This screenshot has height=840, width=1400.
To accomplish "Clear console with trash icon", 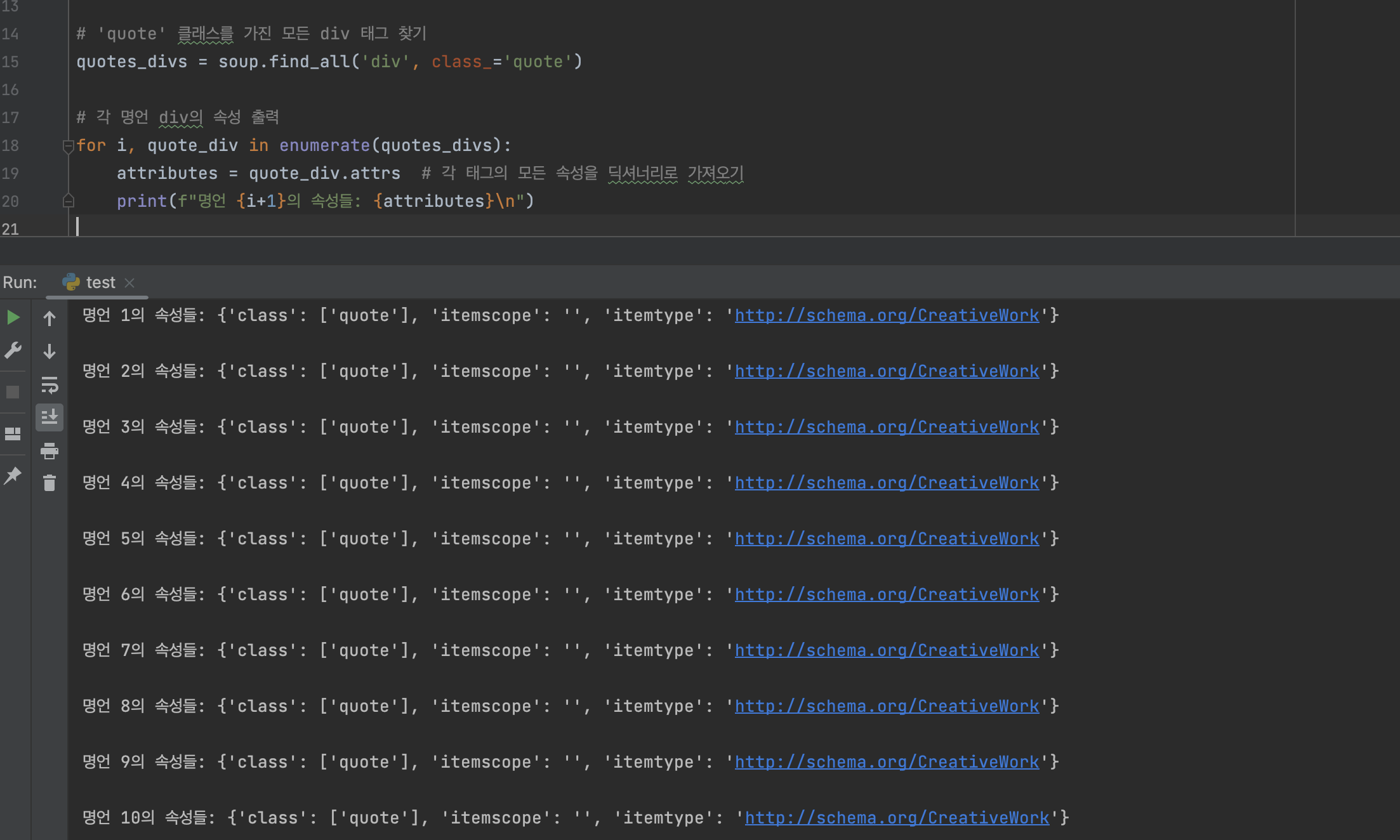I will [x=50, y=483].
